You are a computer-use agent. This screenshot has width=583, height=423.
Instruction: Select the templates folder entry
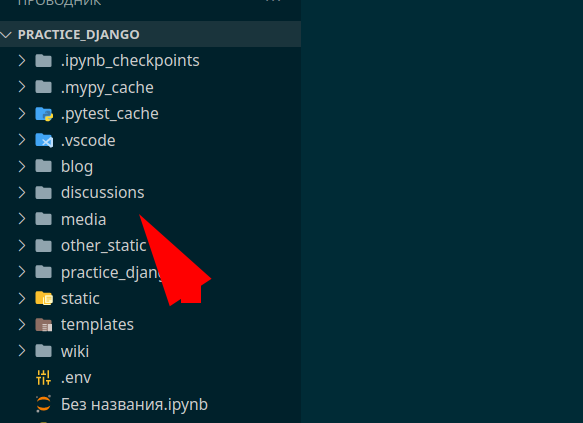150,324
